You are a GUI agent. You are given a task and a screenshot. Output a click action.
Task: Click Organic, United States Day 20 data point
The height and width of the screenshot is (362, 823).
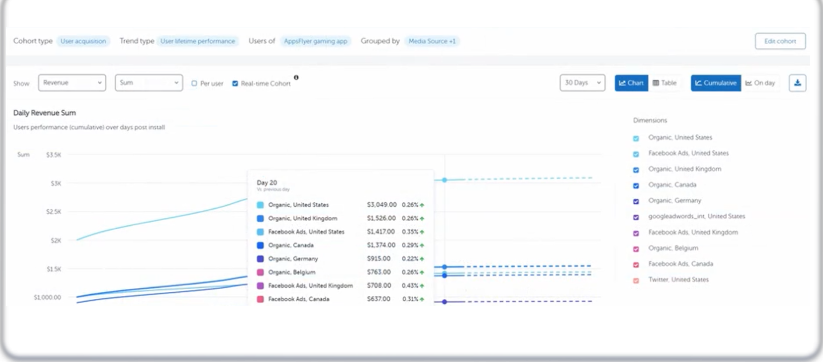pos(445,180)
